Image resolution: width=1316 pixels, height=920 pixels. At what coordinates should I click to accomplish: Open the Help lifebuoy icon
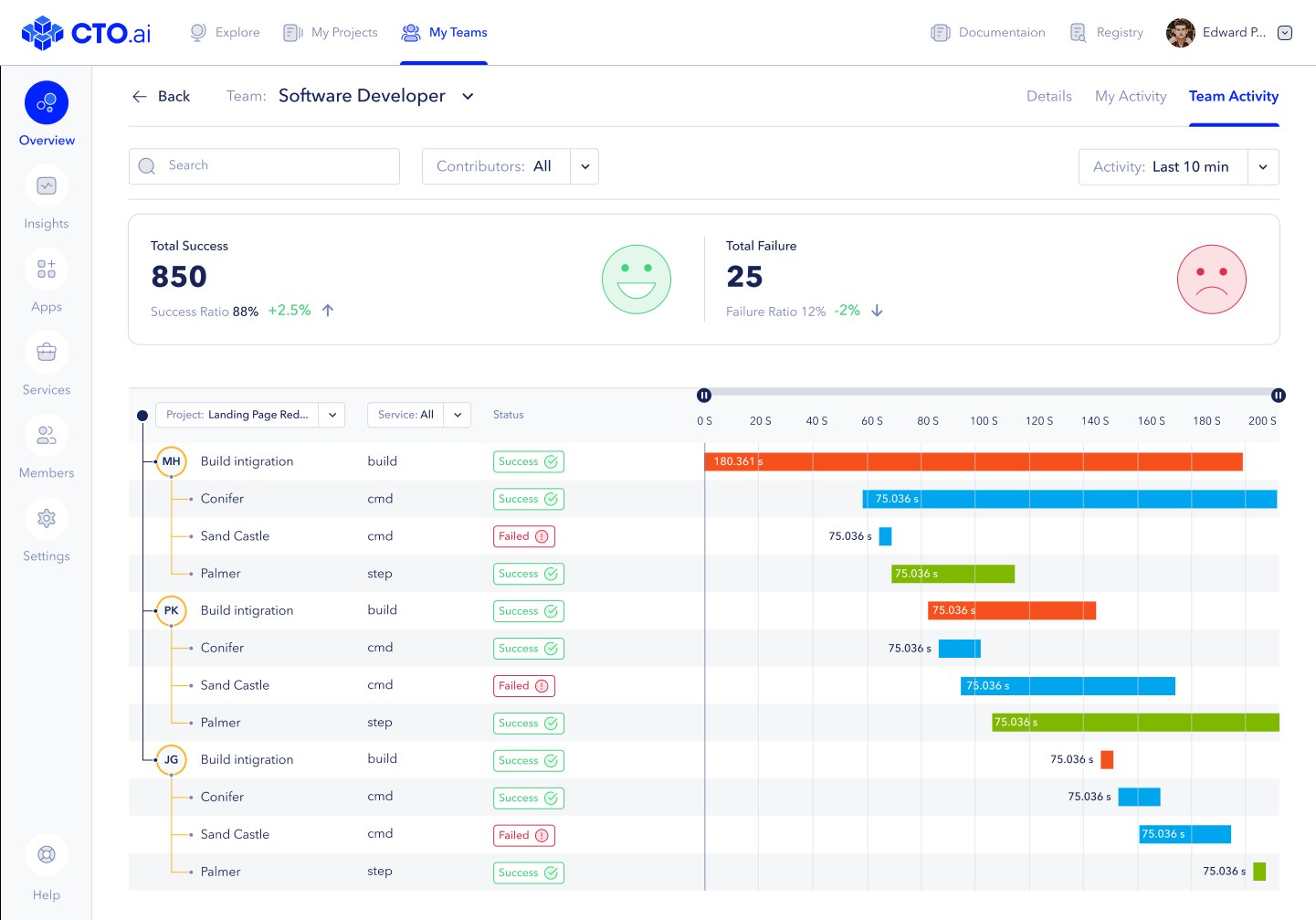click(47, 855)
